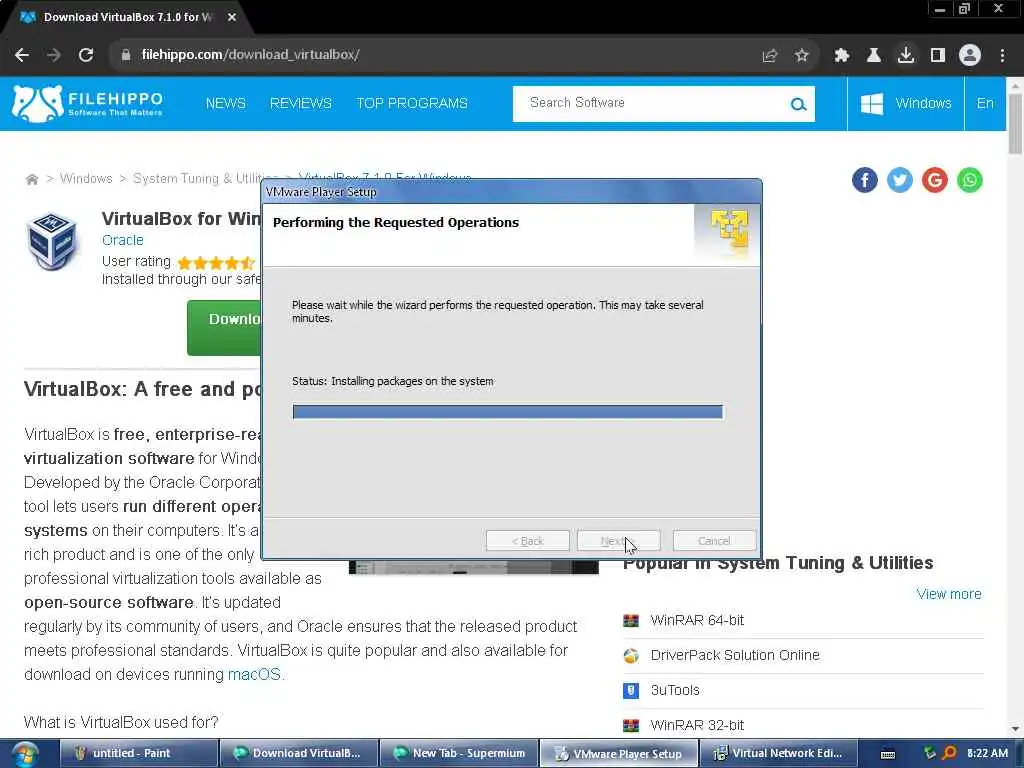Switch to Download VirtualBox taskbar button
This screenshot has height=768, width=1024.
pyautogui.click(x=299, y=754)
